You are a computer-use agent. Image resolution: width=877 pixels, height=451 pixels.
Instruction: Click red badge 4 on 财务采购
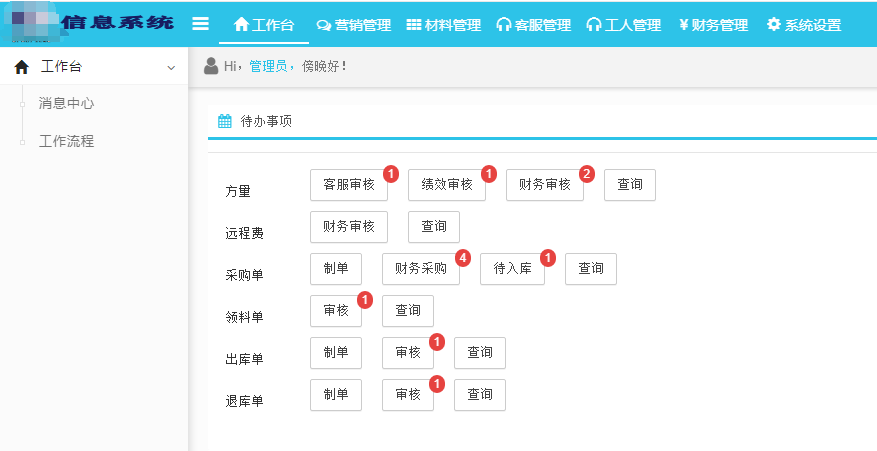tap(463, 258)
